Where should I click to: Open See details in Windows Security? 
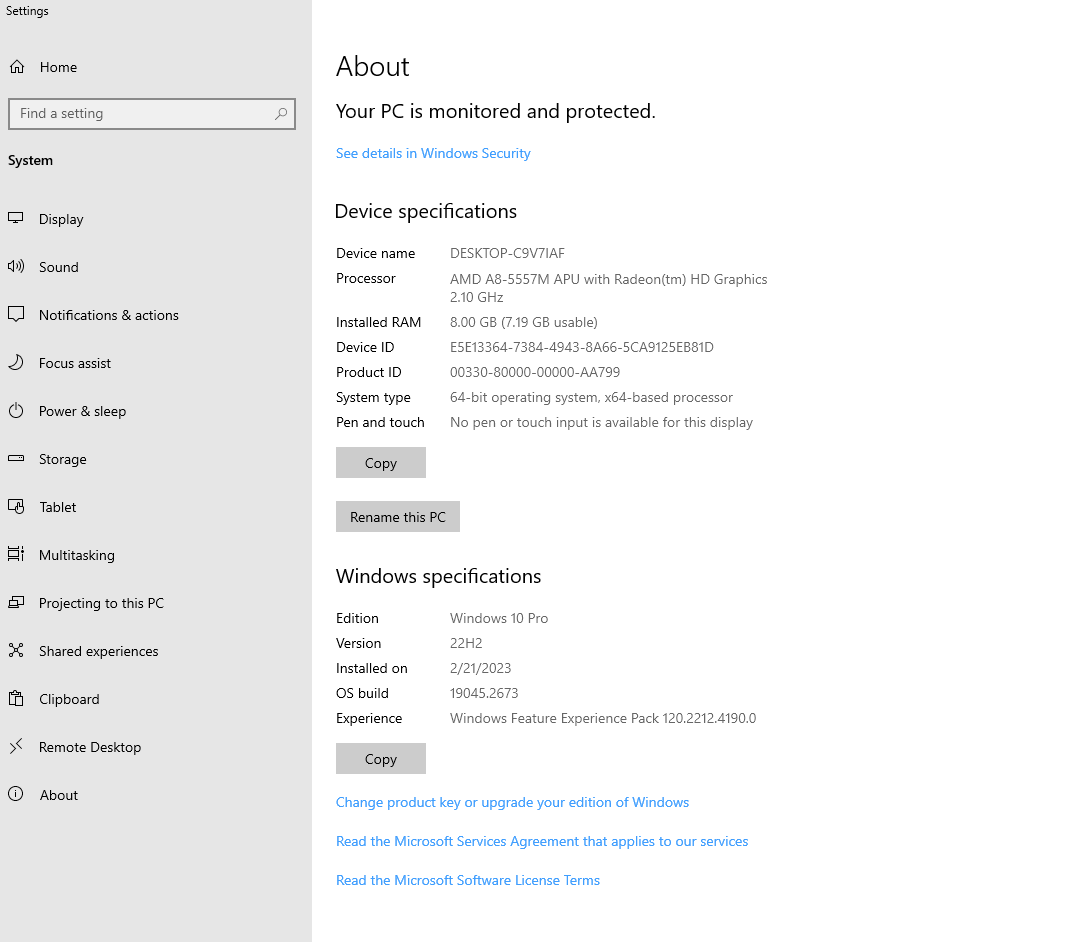pyautogui.click(x=433, y=153)
